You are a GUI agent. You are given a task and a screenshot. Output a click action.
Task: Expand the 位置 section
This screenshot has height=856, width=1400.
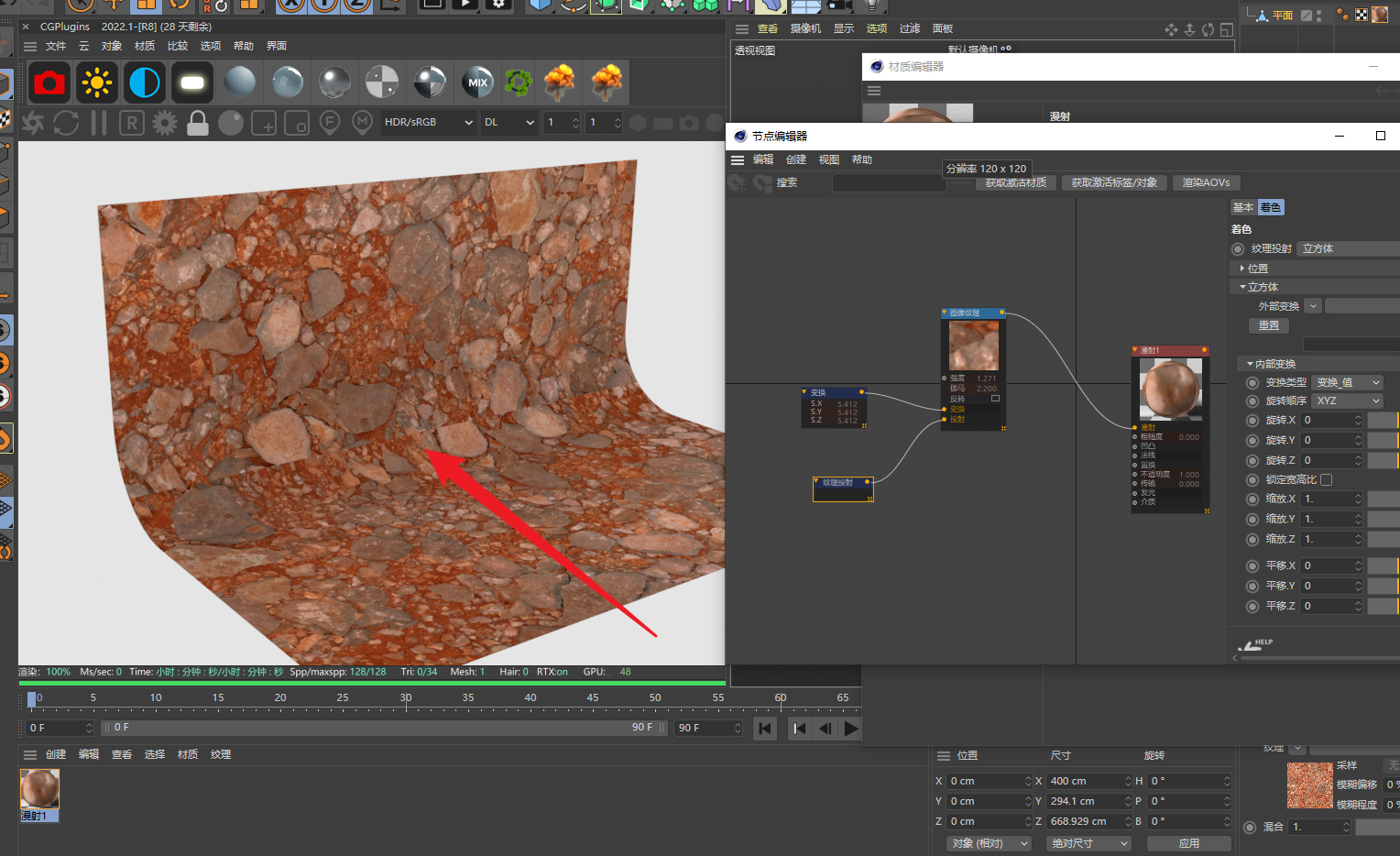pos(1257,269)
